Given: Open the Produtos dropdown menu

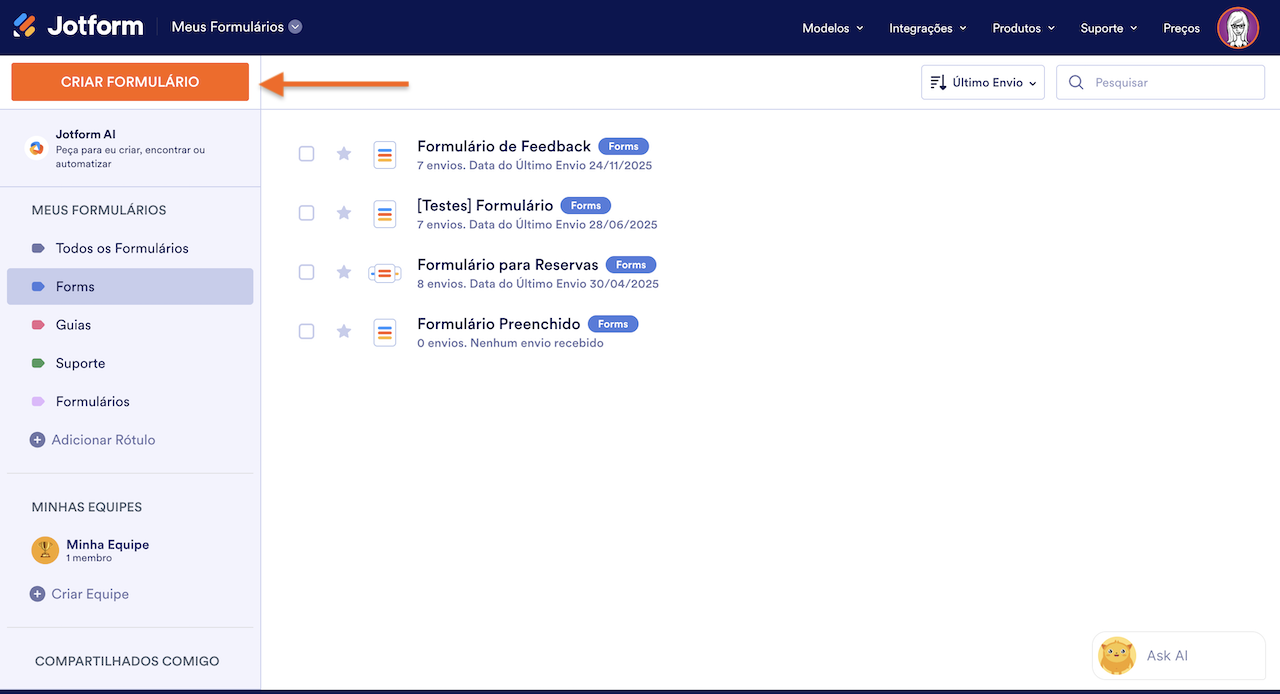Looking at the screenshot, I should (1022, 28).
